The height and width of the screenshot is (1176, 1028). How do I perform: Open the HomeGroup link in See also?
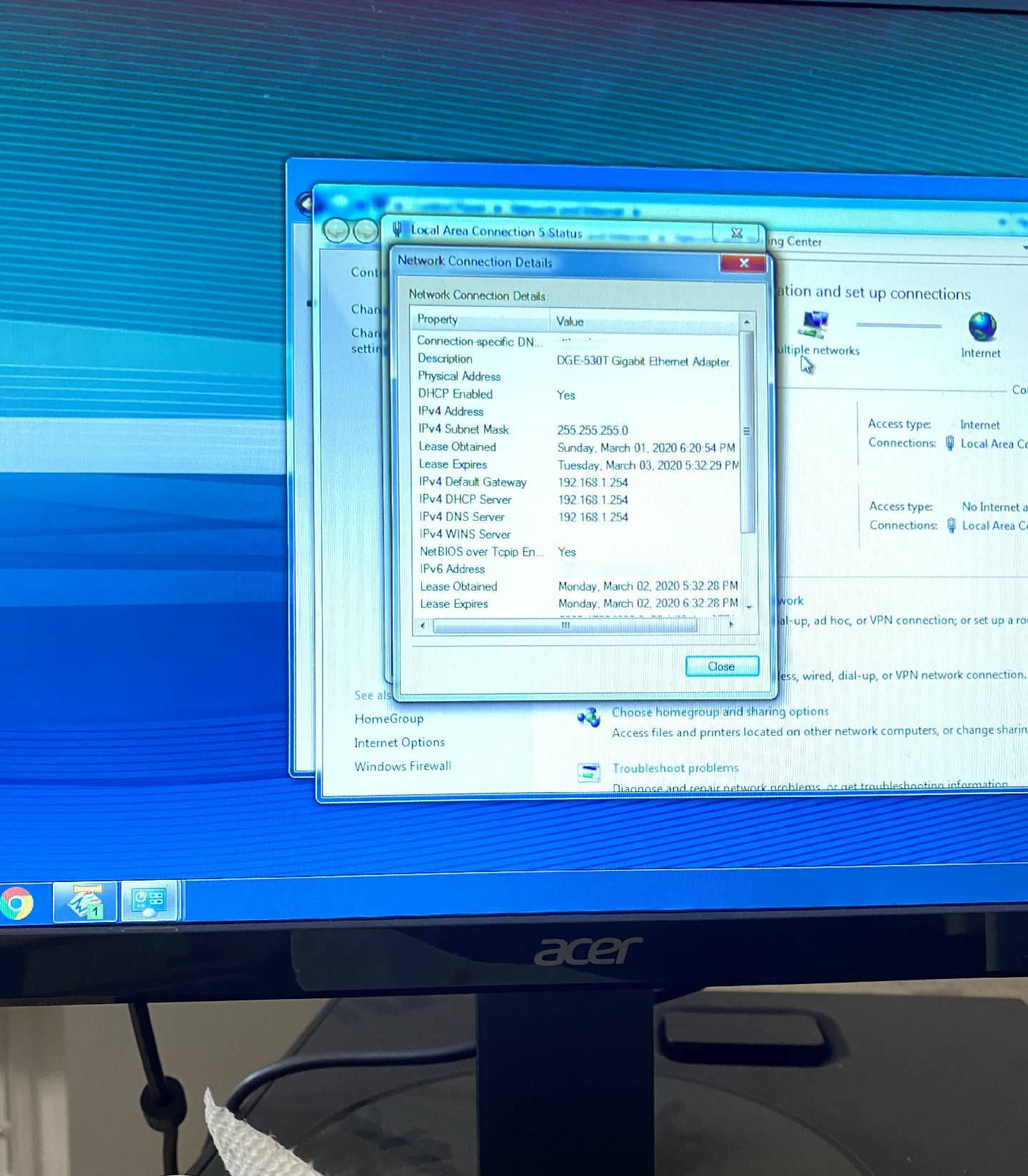[388, 719]
